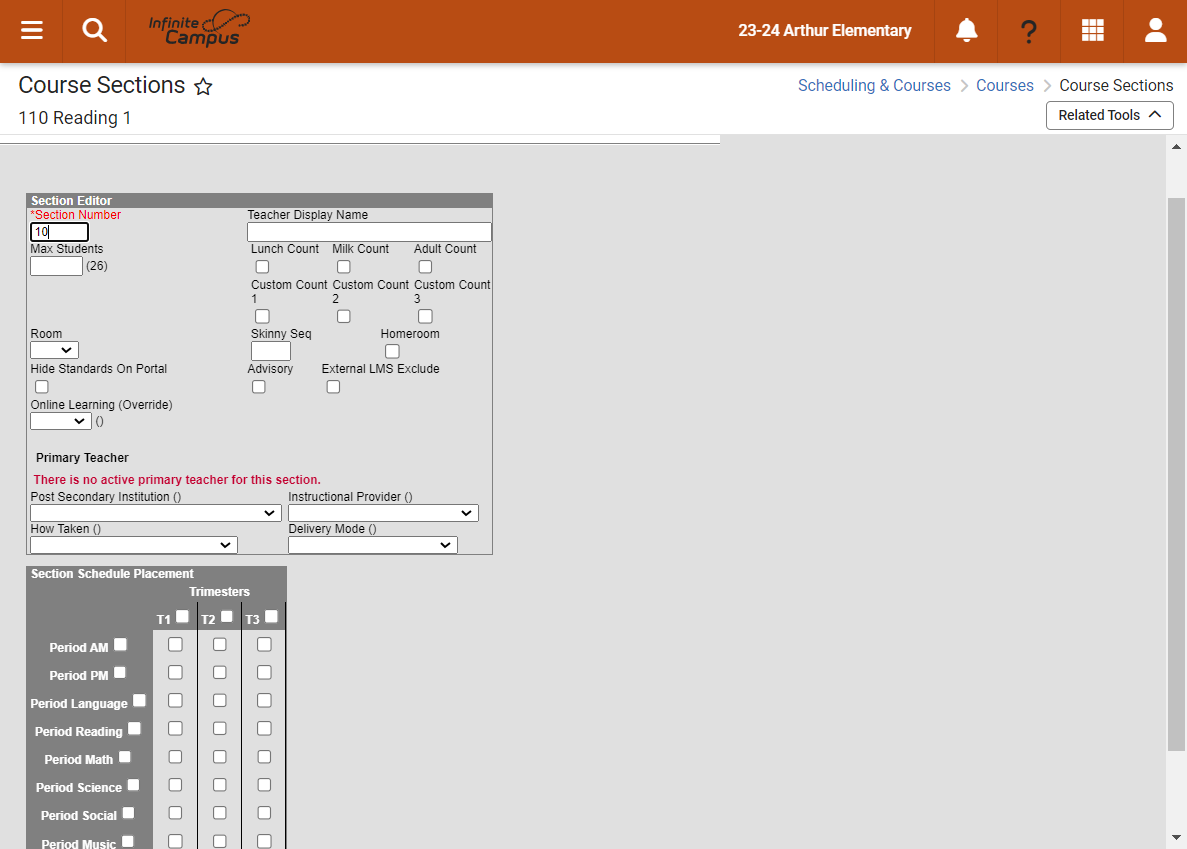
Task: Toggle the Homeroom checkbox
Action: click(x=392, y=351)
